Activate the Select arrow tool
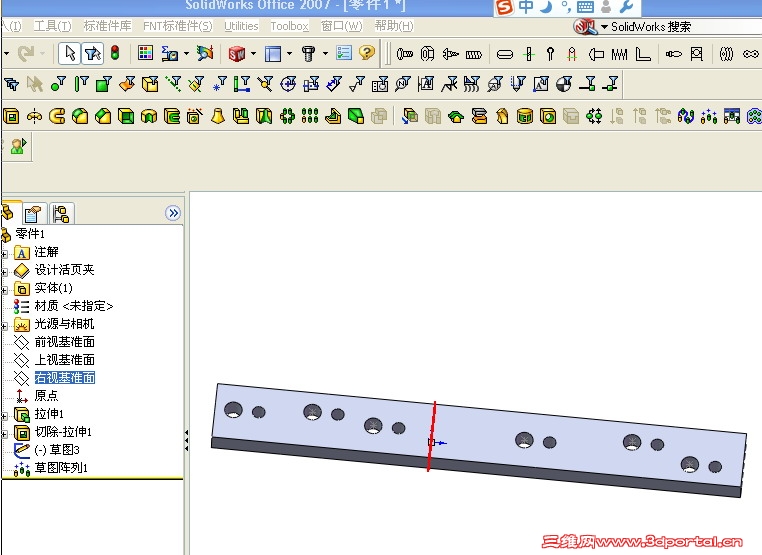The image size is (762, 555). (70, 53)
